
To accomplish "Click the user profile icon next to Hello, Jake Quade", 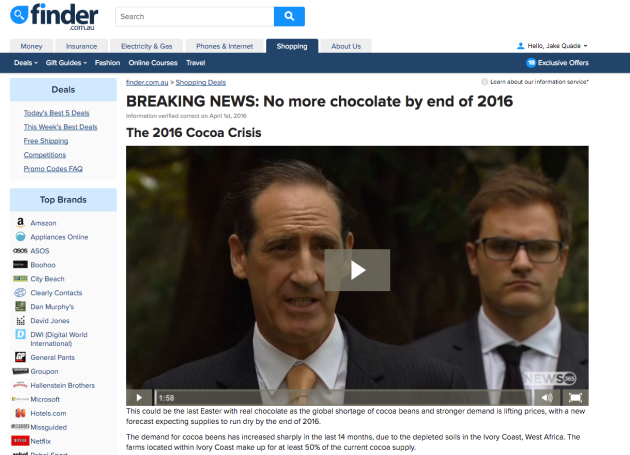I will tap(520, 46).
